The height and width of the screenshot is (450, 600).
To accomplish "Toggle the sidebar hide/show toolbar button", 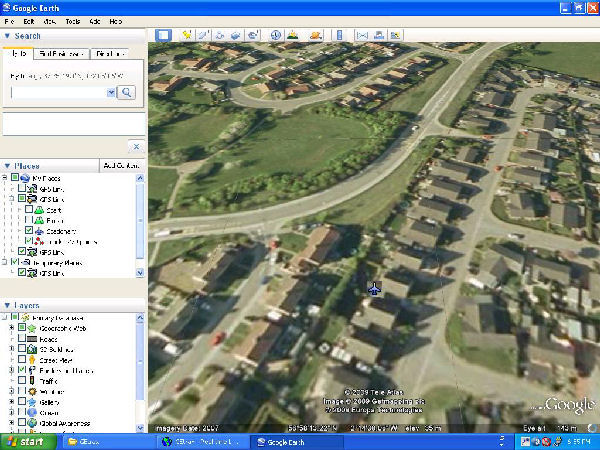I will point(163,35).
